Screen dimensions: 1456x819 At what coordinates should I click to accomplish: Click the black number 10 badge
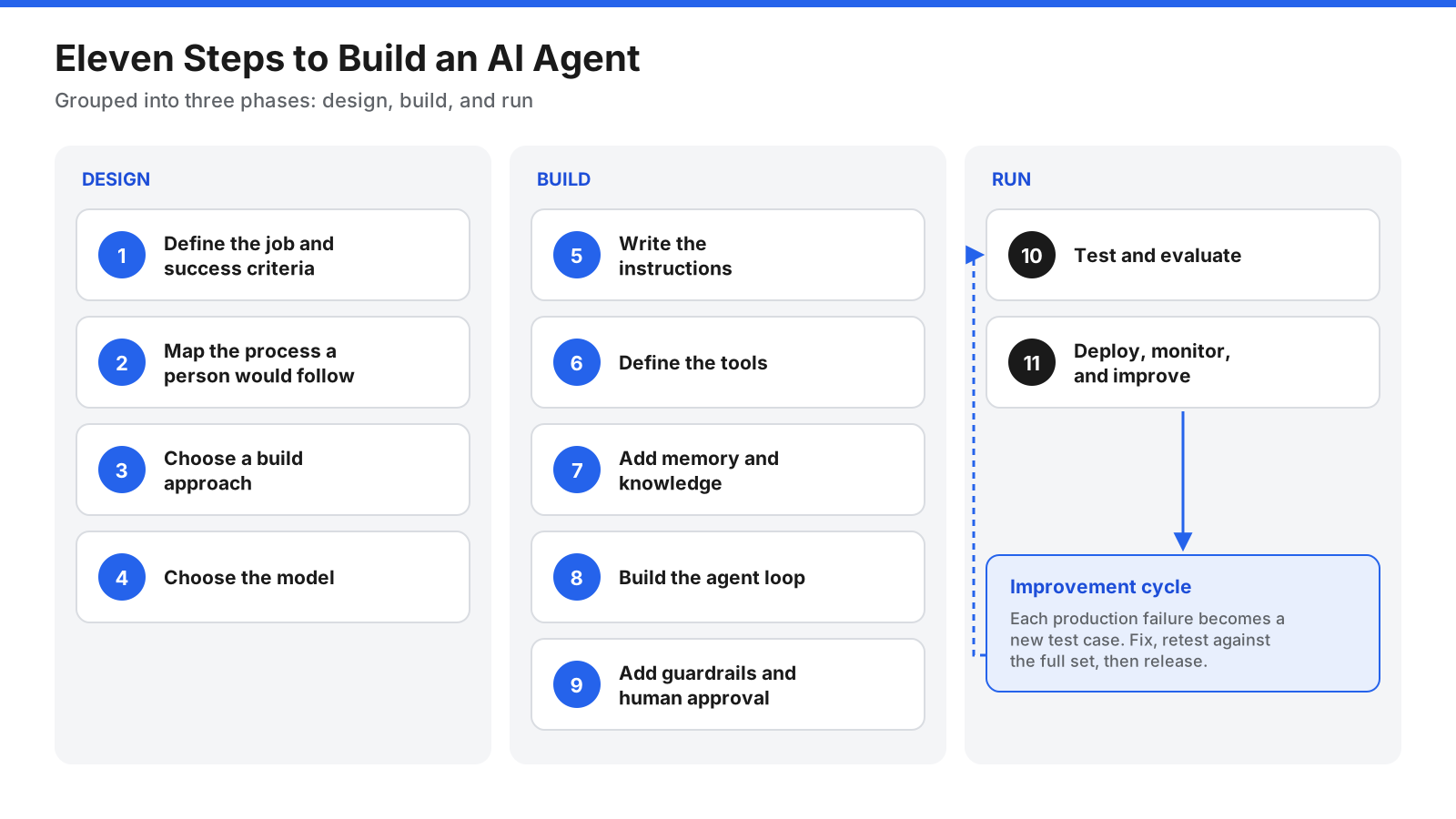coord(1032,255)
